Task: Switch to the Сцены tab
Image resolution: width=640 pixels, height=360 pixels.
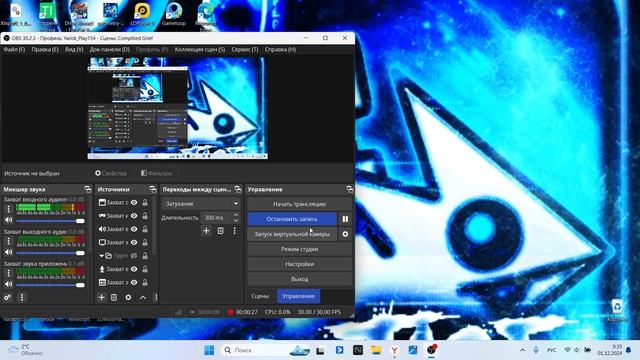Action: (x=260, y=296)
